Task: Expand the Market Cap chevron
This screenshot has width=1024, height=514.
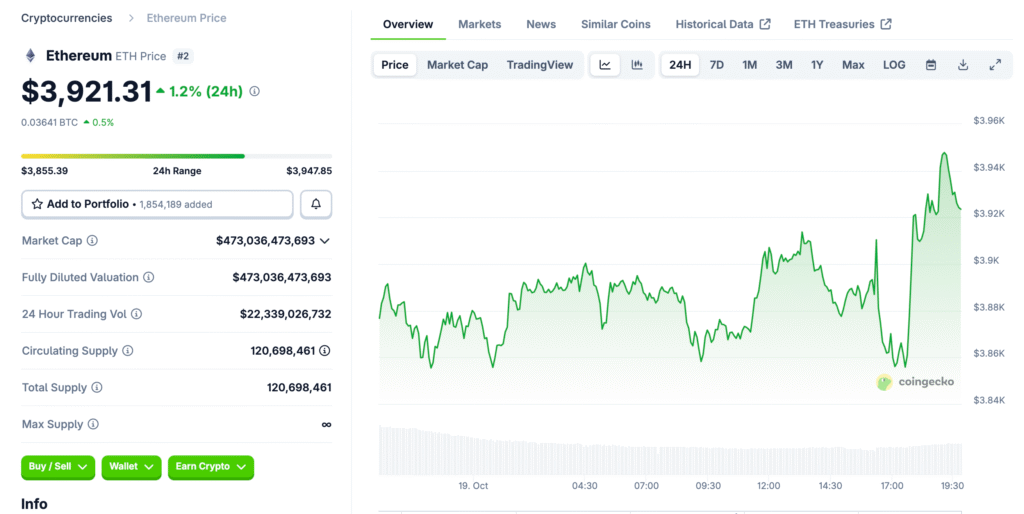Action: coord(325,241)
